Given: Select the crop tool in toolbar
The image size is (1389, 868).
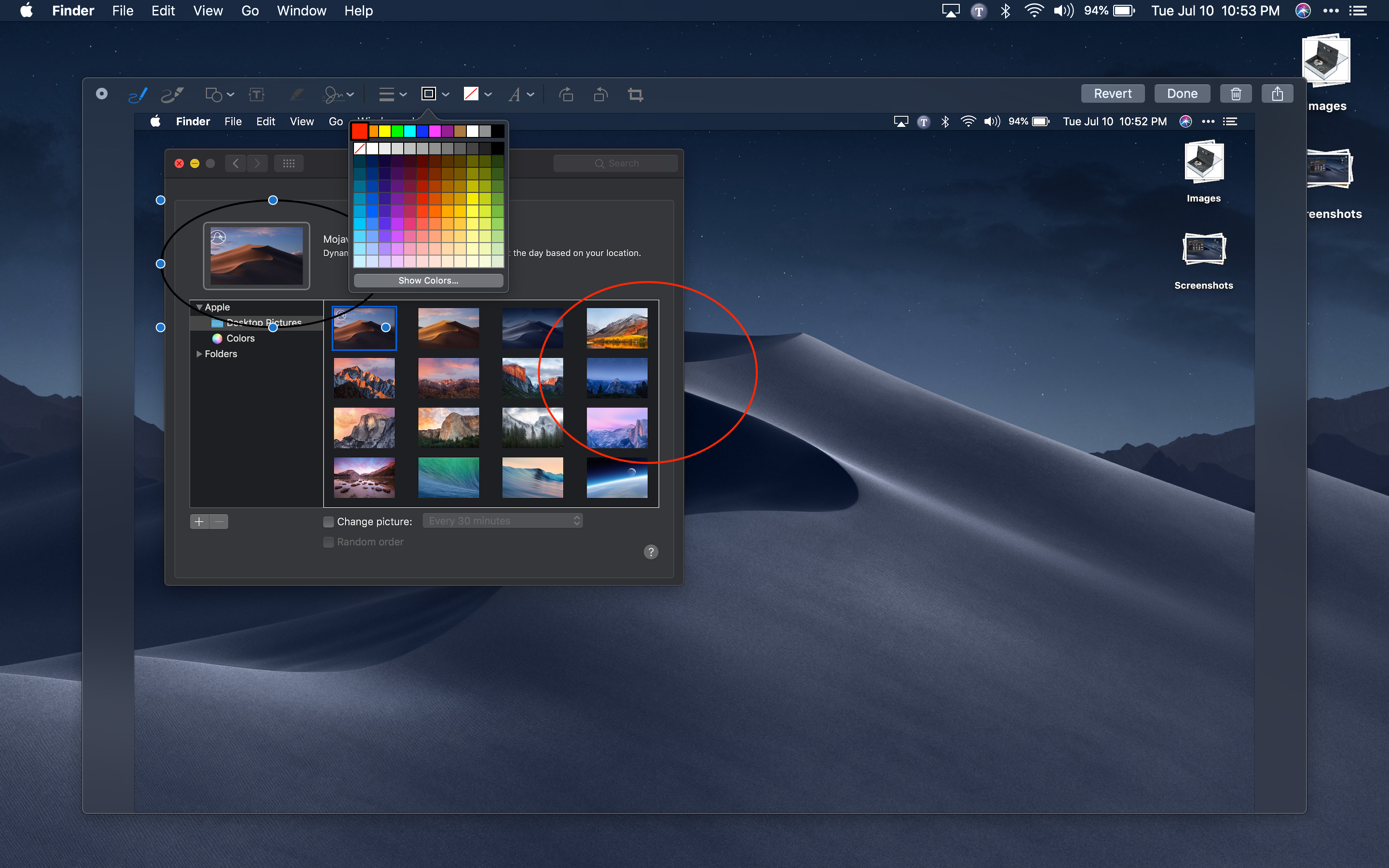Looking at the screenshot, I should (635, 95).
